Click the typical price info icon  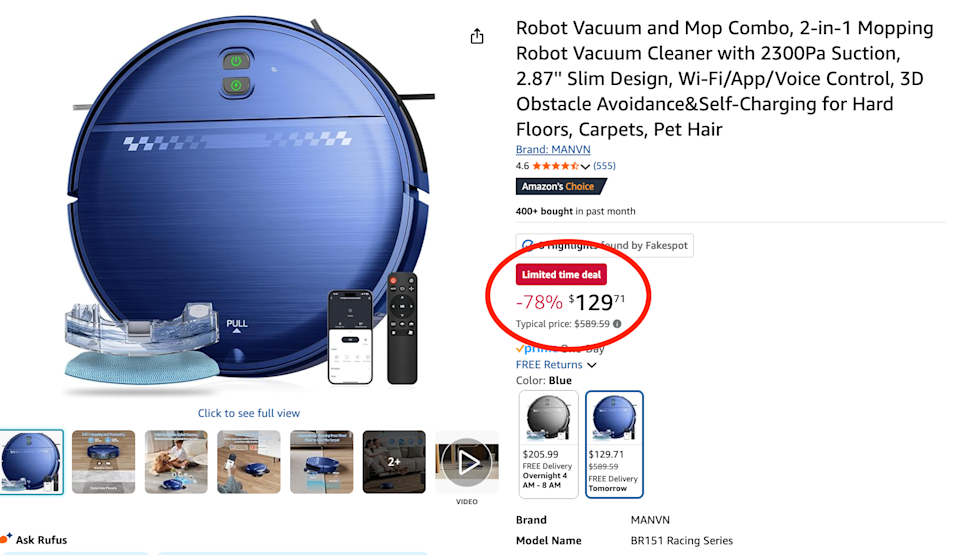617,324
